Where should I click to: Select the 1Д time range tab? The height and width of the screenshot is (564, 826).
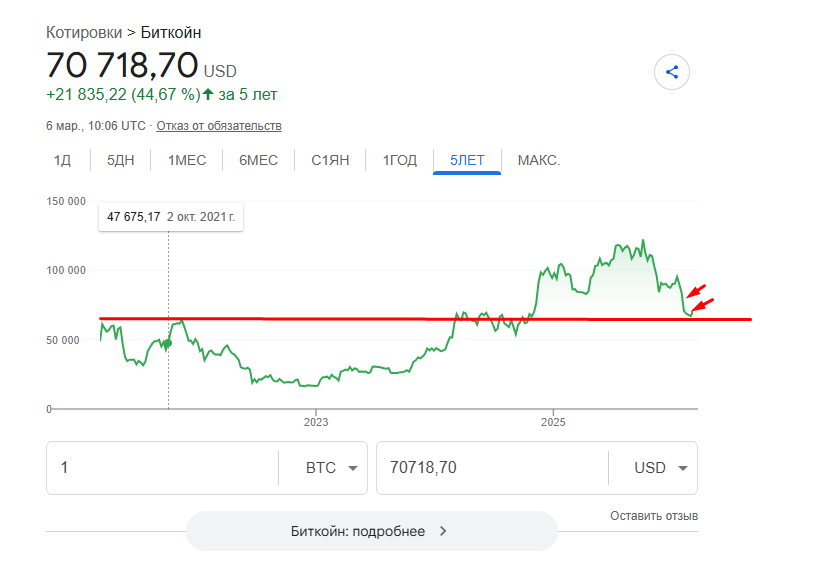click(62, 160)
